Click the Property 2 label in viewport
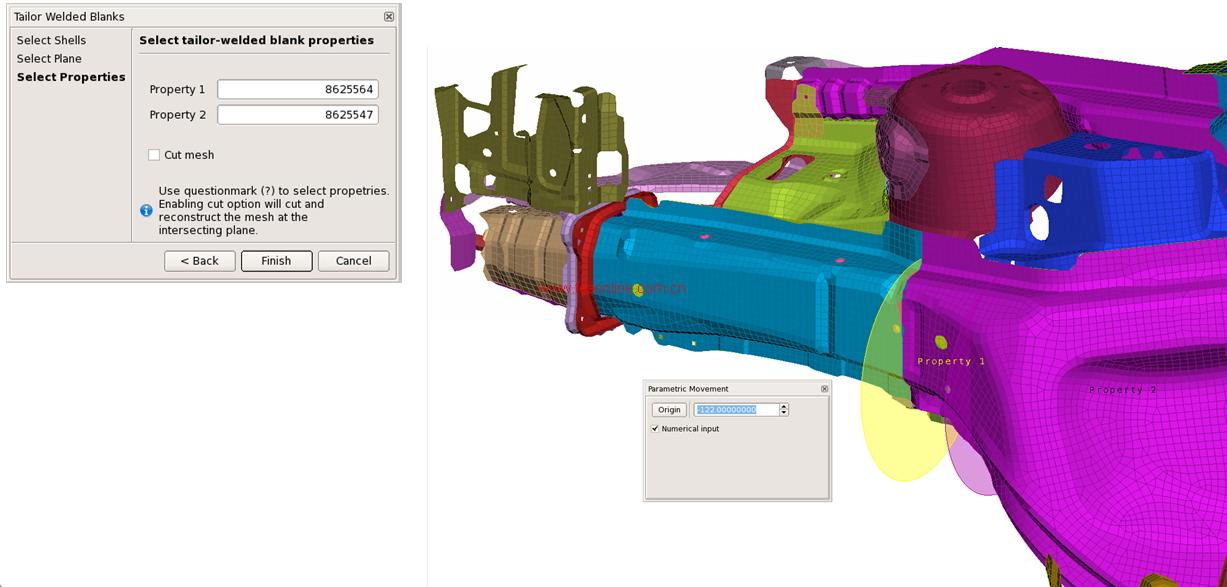This screenshot has width=1227, height=587. click(1122, 390)
